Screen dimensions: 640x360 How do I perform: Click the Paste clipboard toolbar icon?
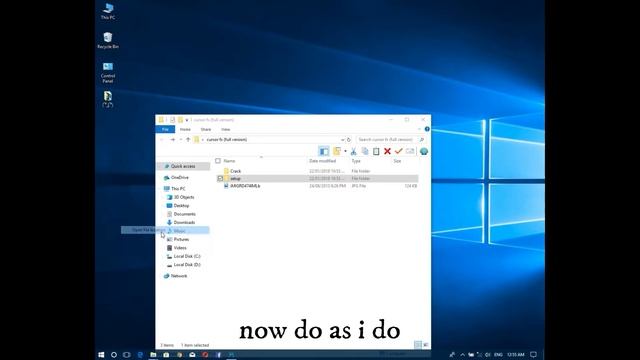click(x=376, y=151)
